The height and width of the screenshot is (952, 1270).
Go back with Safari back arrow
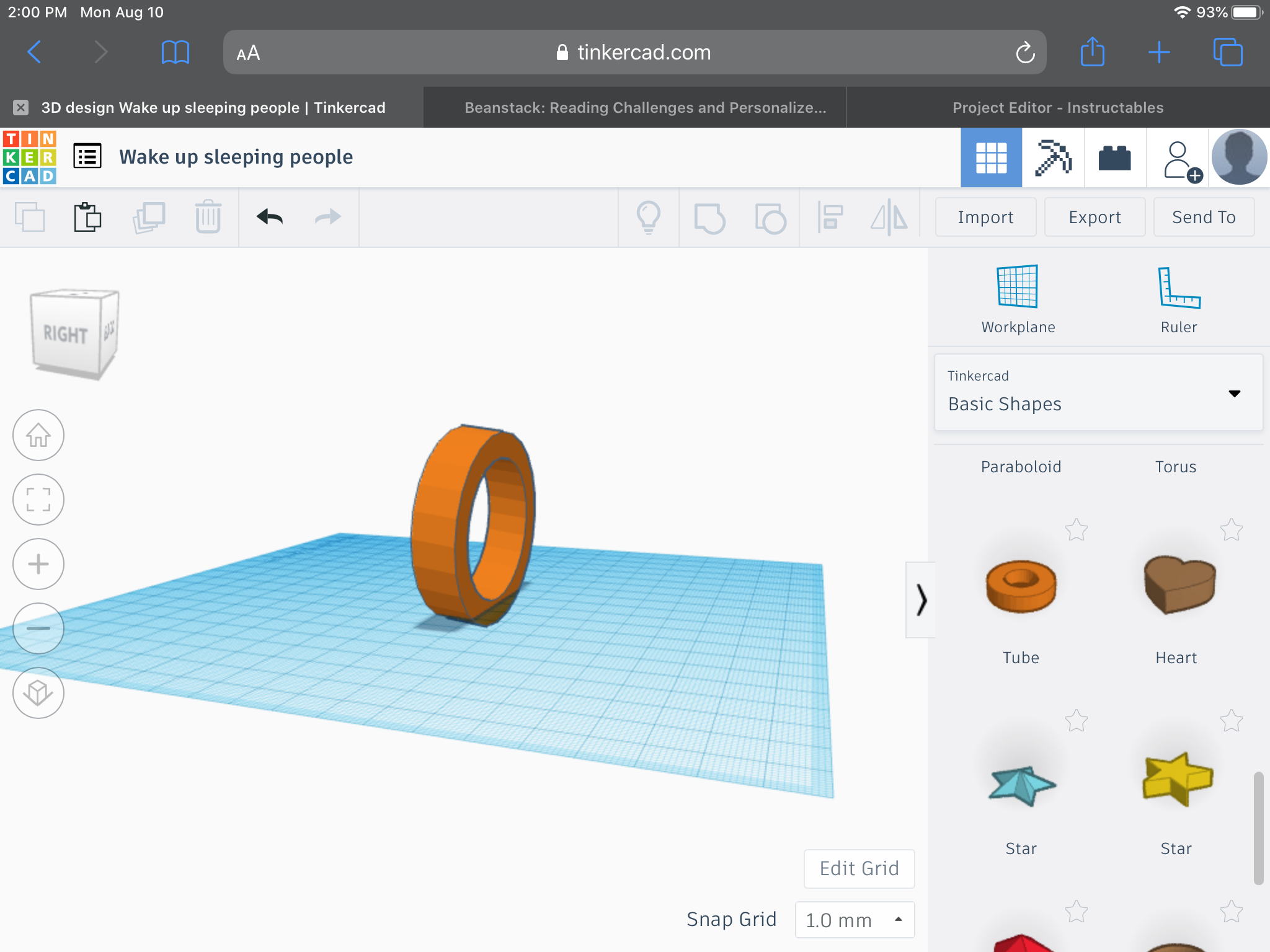35,52
